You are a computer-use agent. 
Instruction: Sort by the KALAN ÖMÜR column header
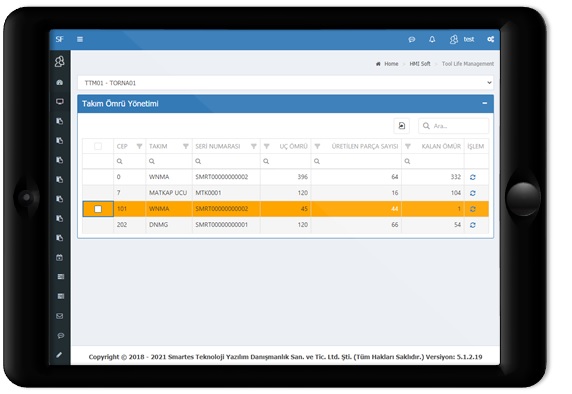[x=441, y=146]
